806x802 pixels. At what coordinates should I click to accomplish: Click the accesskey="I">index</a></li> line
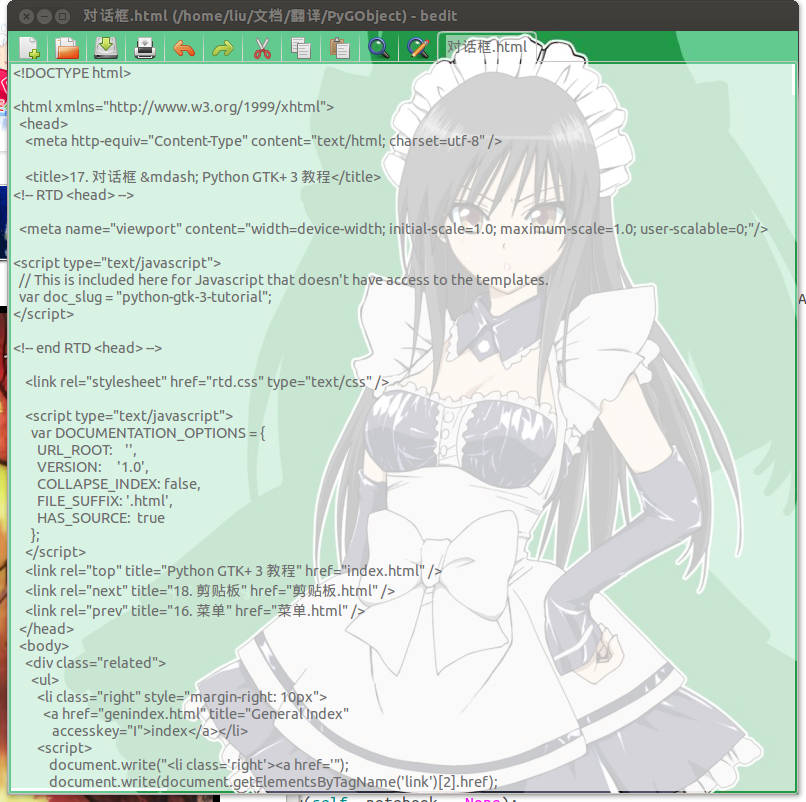click(150, 731)
